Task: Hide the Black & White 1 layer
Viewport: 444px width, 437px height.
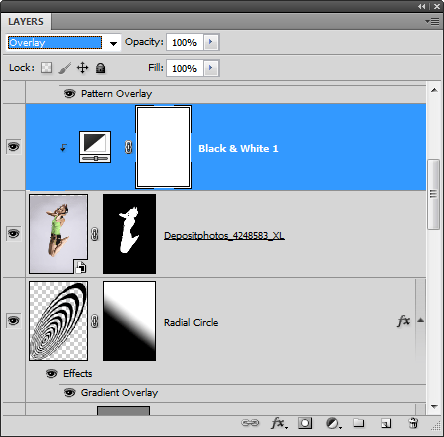Action: 14,147
